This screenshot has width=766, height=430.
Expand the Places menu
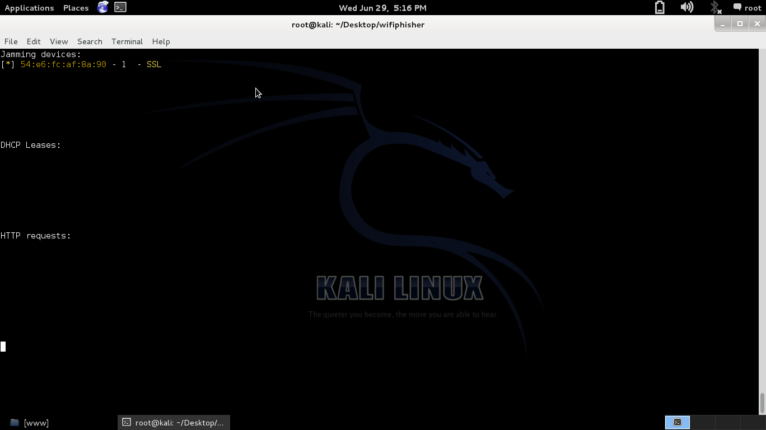pos(76,7)
